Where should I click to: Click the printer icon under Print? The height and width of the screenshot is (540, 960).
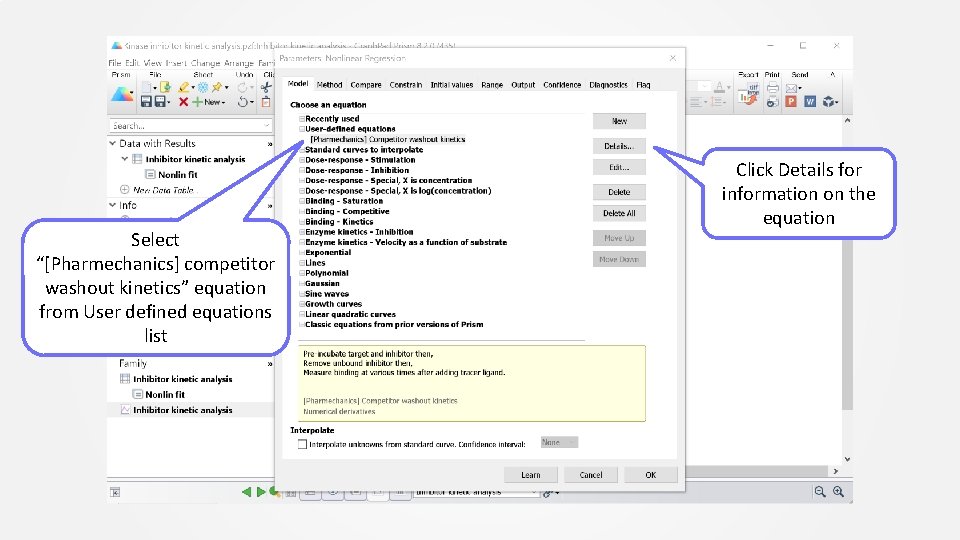click(773, 88)
